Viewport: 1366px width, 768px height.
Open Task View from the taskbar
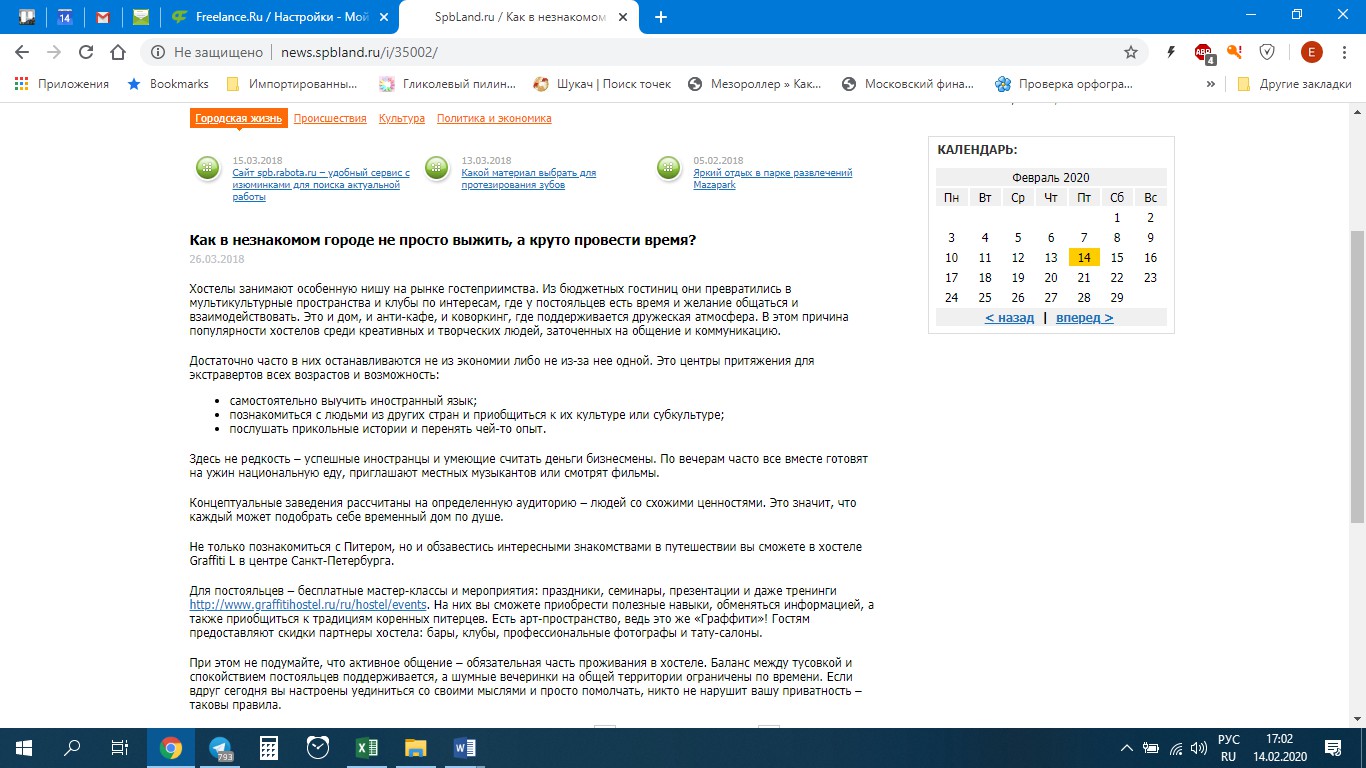(x=120, y=748)
